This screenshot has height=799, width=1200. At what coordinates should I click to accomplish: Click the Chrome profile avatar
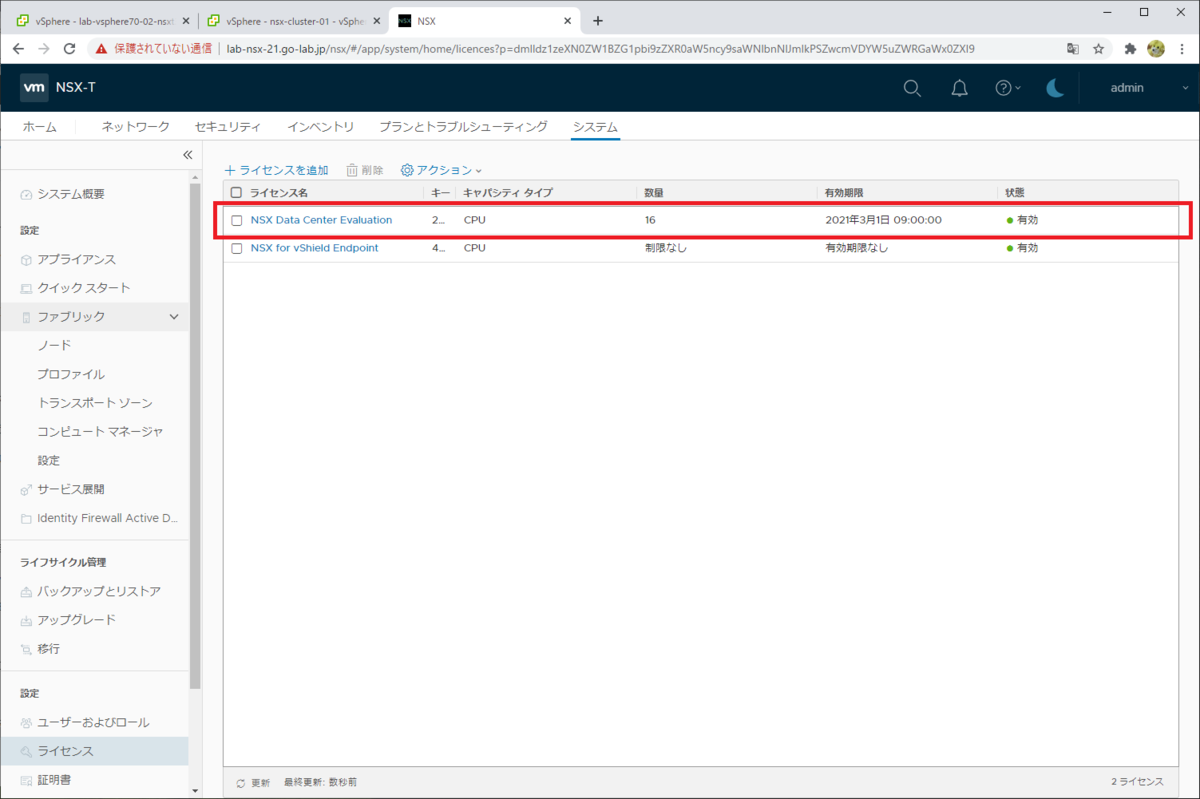click(x=1156, y=48)
